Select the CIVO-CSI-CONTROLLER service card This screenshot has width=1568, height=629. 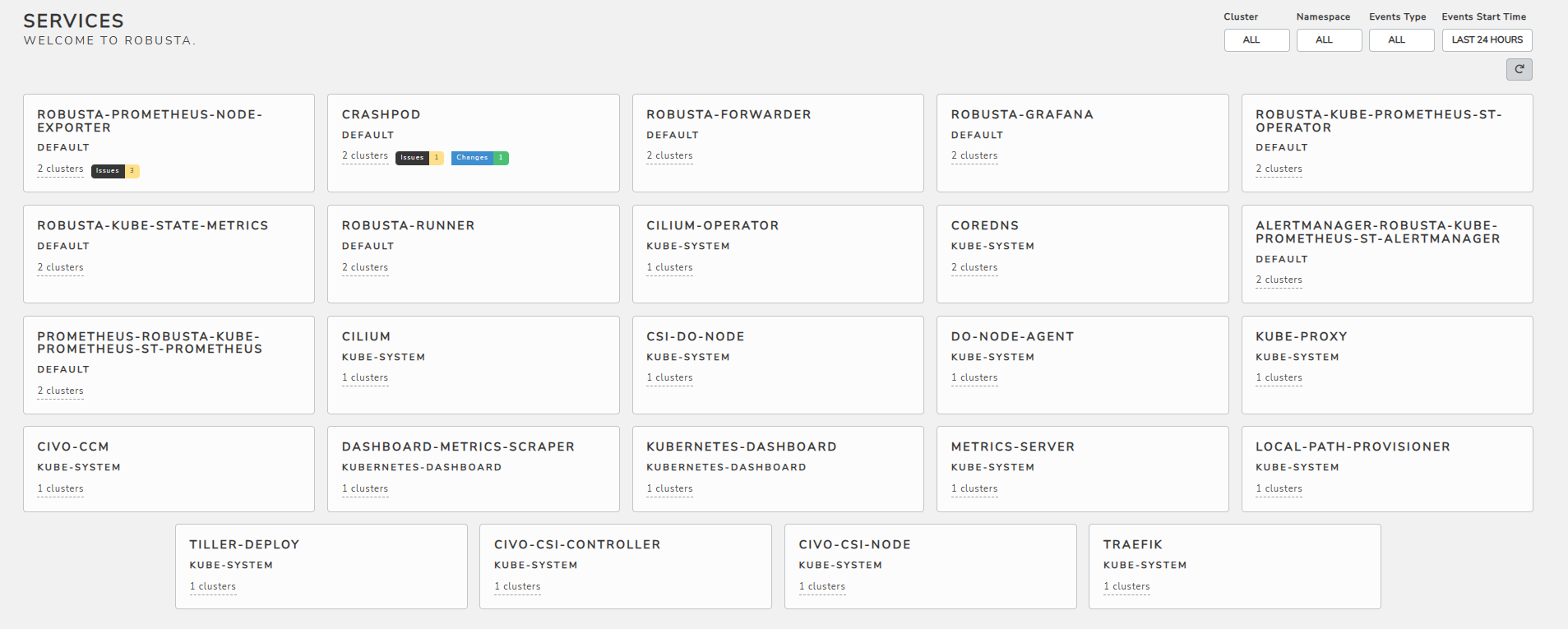[x=625, y=566]
